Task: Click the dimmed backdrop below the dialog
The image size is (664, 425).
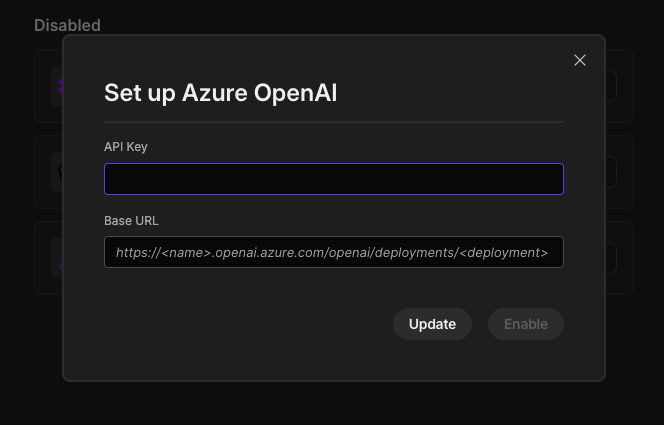Action: (332, 403)
